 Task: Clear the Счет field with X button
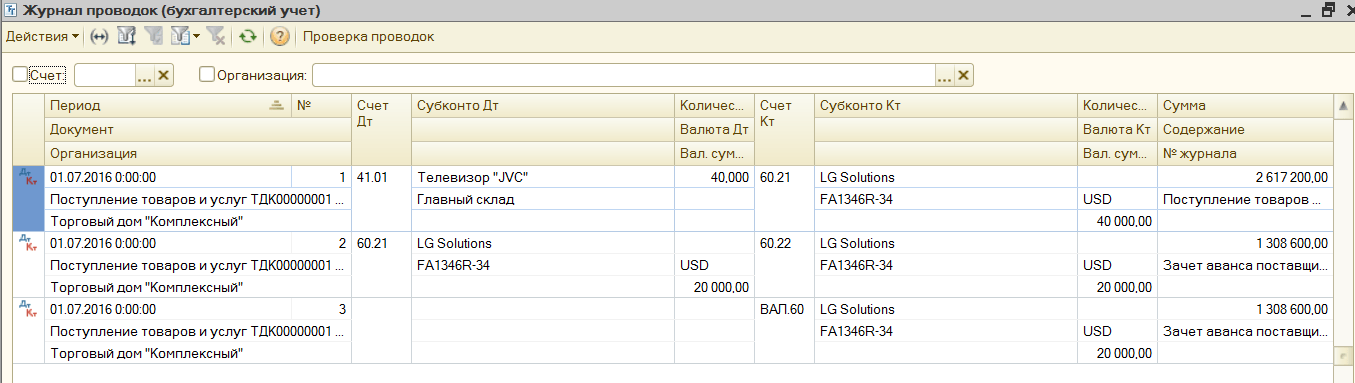pos(164,75)
